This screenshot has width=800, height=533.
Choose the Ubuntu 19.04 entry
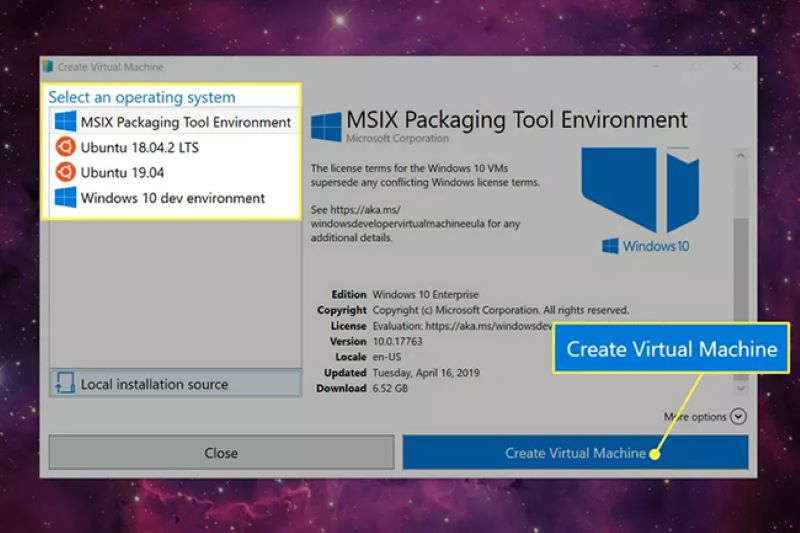(174, 172)
